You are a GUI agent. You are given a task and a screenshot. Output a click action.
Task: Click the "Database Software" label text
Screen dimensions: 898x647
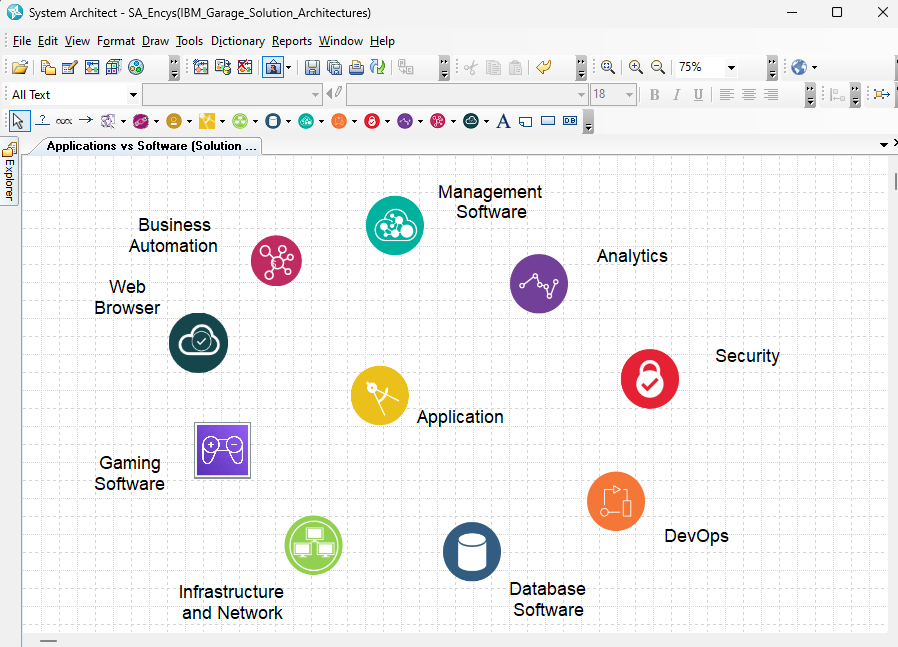[548, 599]
